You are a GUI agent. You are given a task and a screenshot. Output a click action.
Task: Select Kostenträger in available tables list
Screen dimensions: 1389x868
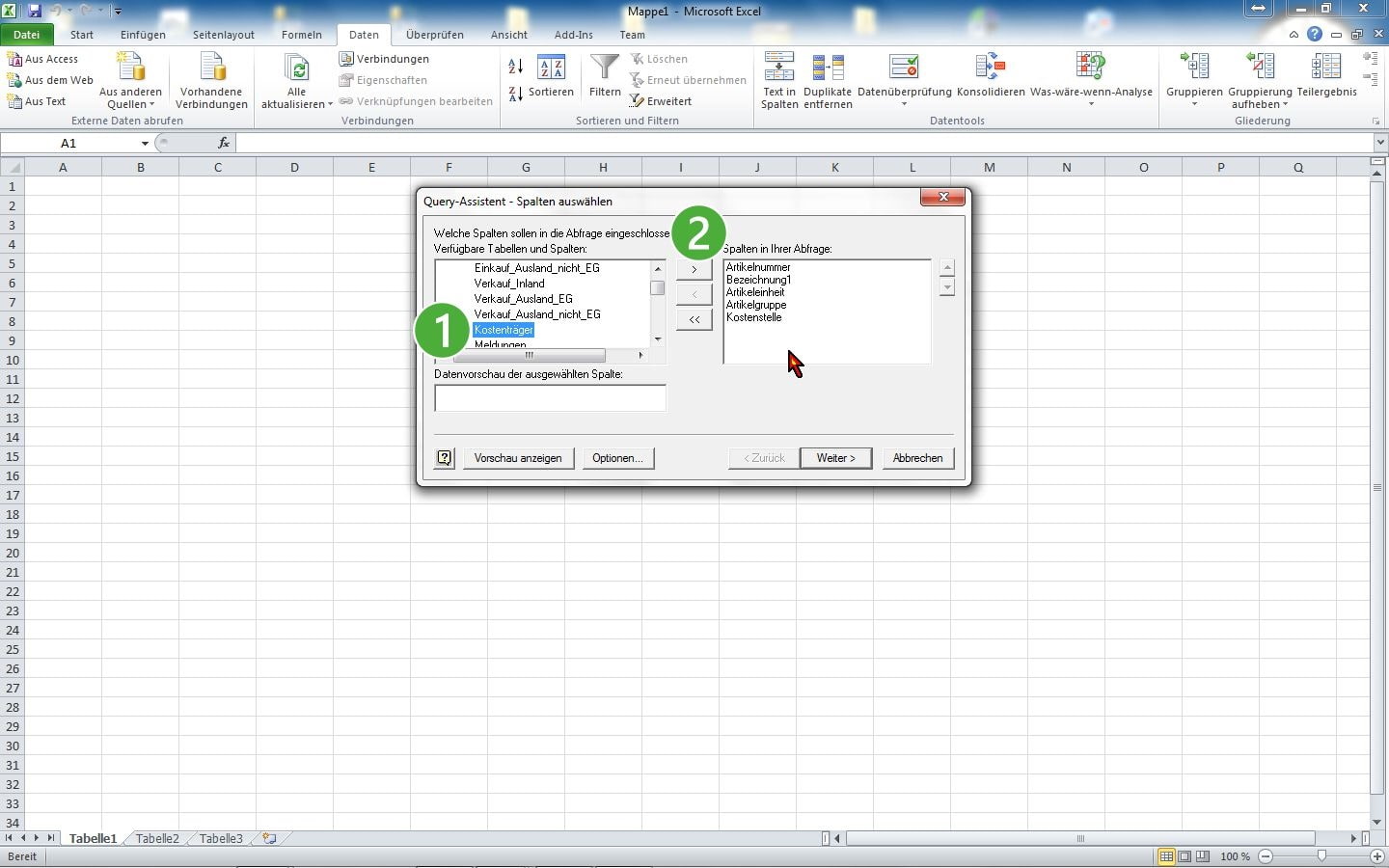click(504, 330)
